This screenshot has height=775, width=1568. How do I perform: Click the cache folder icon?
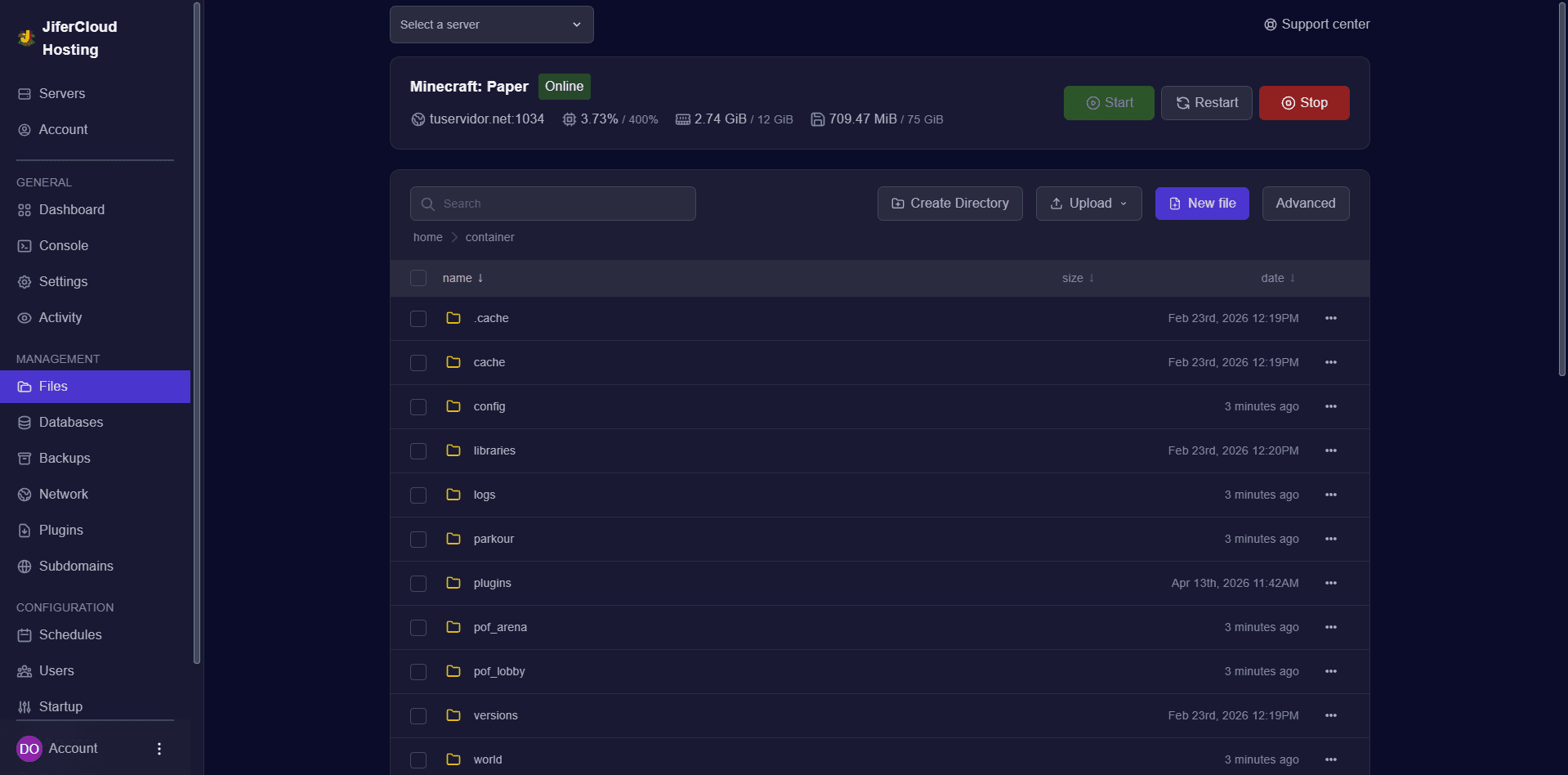pyautogui.click(x=453, y=362)
